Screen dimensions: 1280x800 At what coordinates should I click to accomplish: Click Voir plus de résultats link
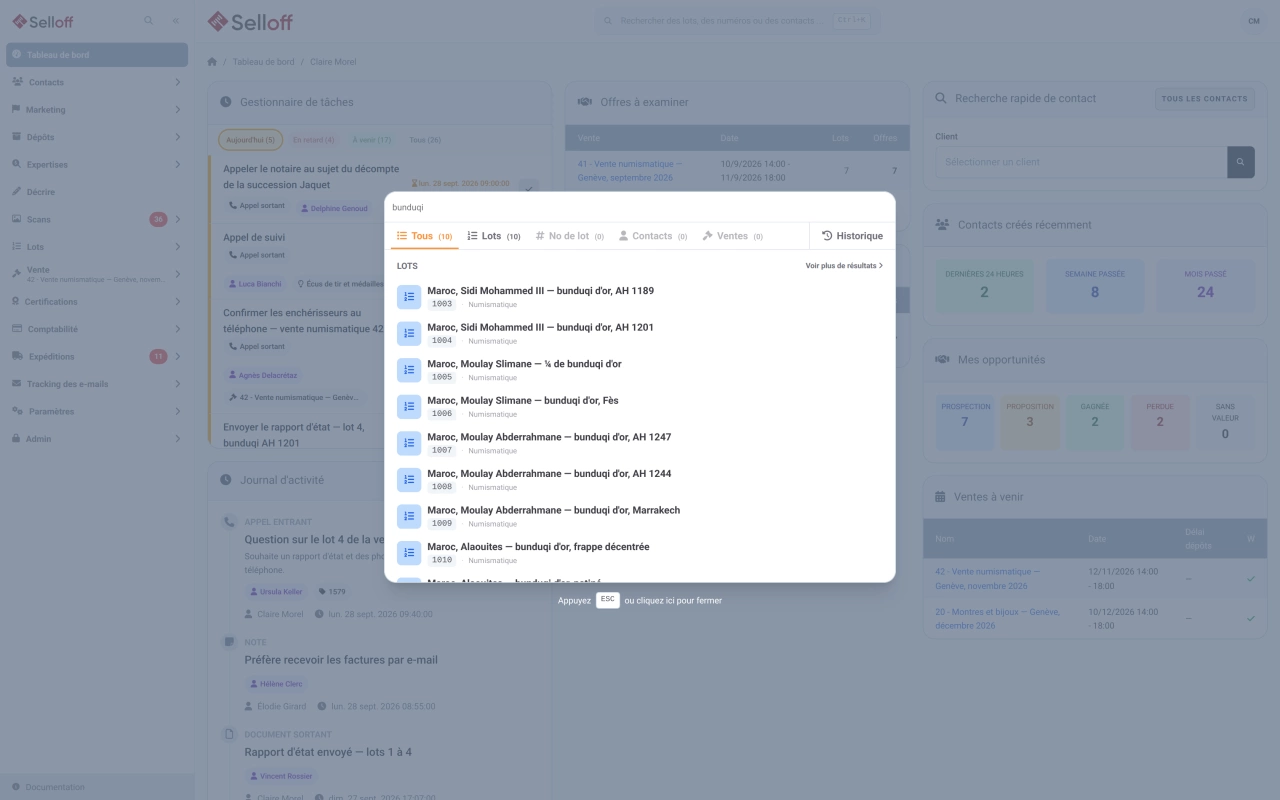click(x=844, y=266)
